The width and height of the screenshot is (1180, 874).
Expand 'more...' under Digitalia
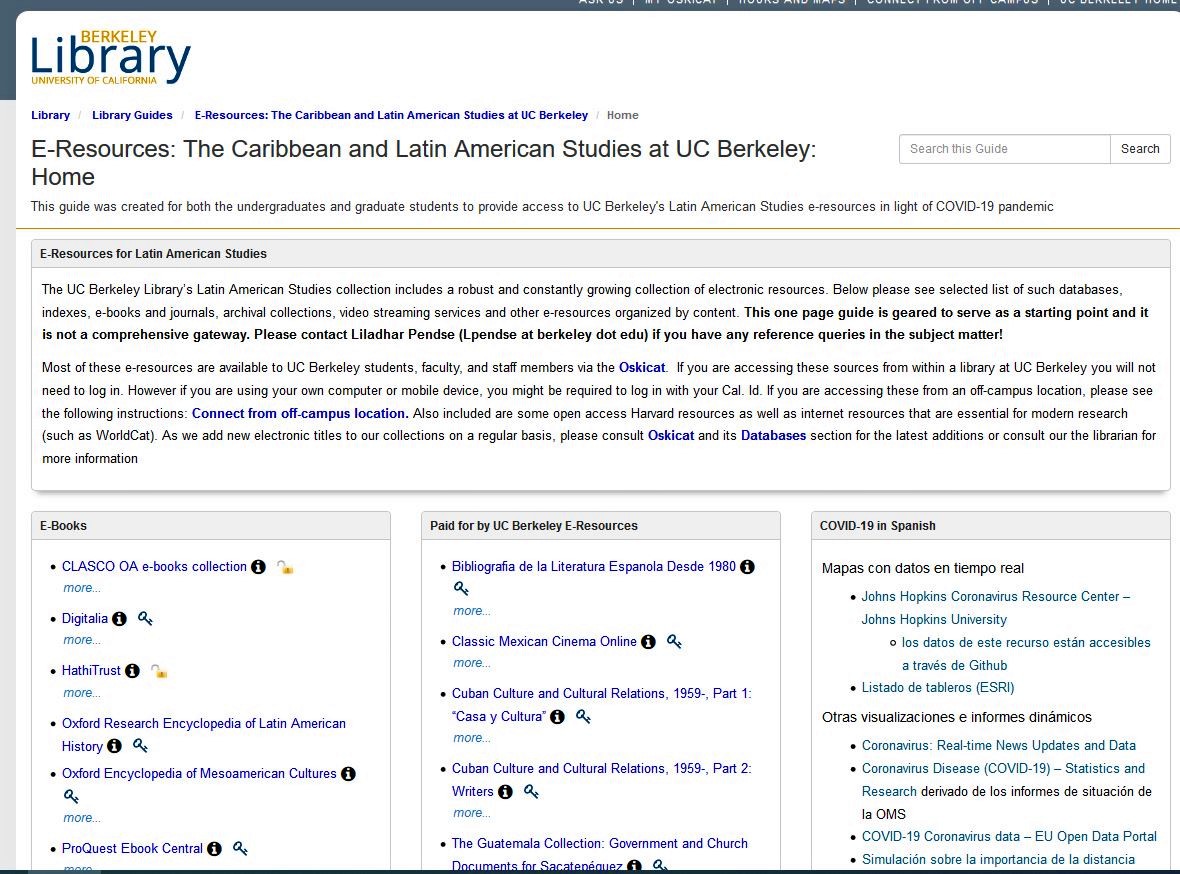(82, 640)
